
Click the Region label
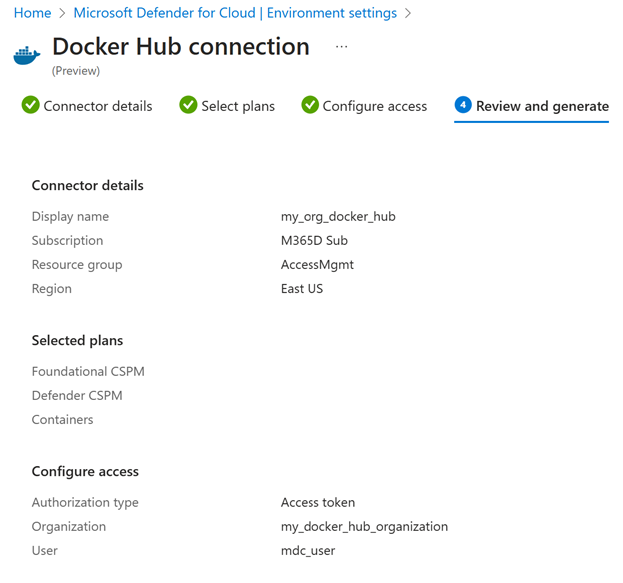[x=52, y=289]
